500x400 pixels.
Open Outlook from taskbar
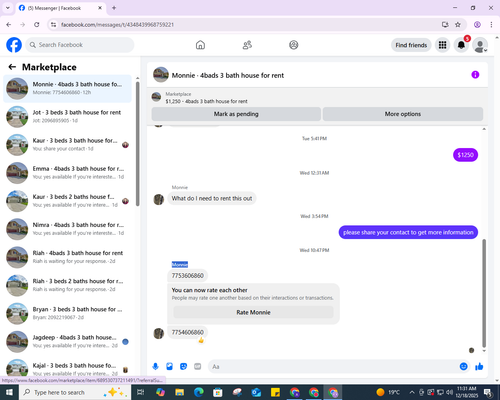256,392
